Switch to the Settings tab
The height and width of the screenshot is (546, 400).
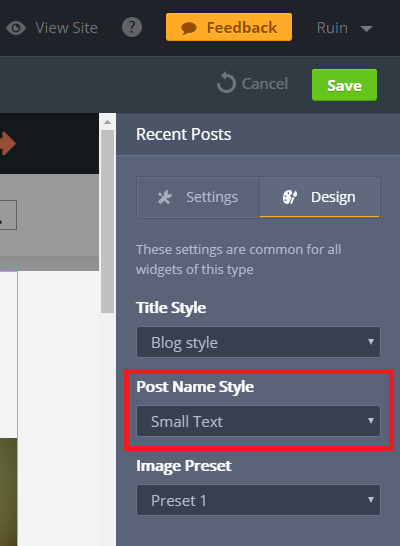pyautogui.click(x=198, y=197)
